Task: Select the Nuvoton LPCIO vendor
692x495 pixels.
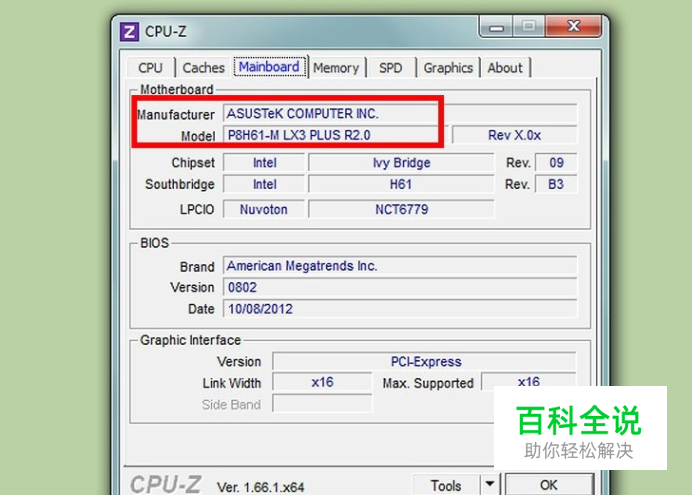Action: (264, 209)
